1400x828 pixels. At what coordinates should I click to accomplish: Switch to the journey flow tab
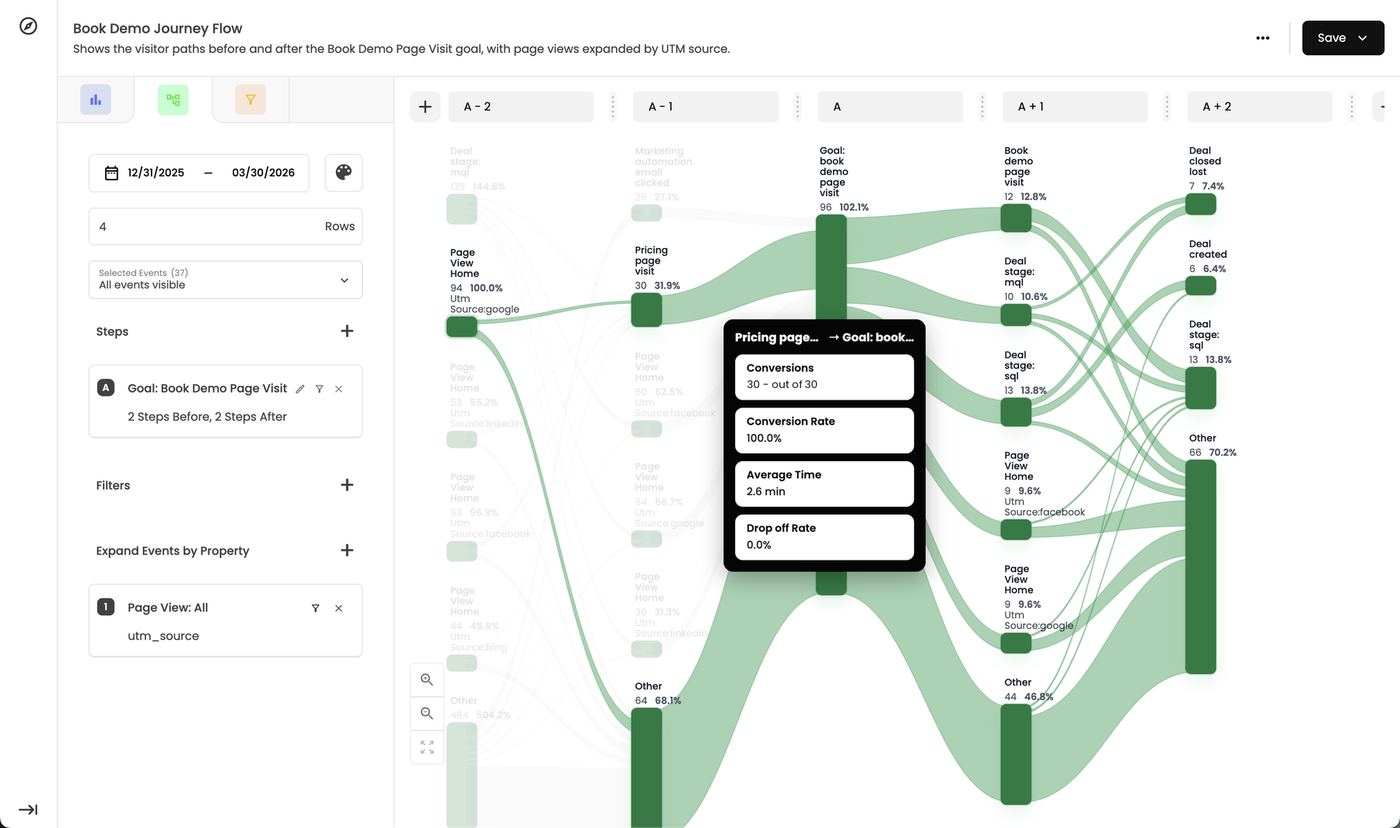173,100
